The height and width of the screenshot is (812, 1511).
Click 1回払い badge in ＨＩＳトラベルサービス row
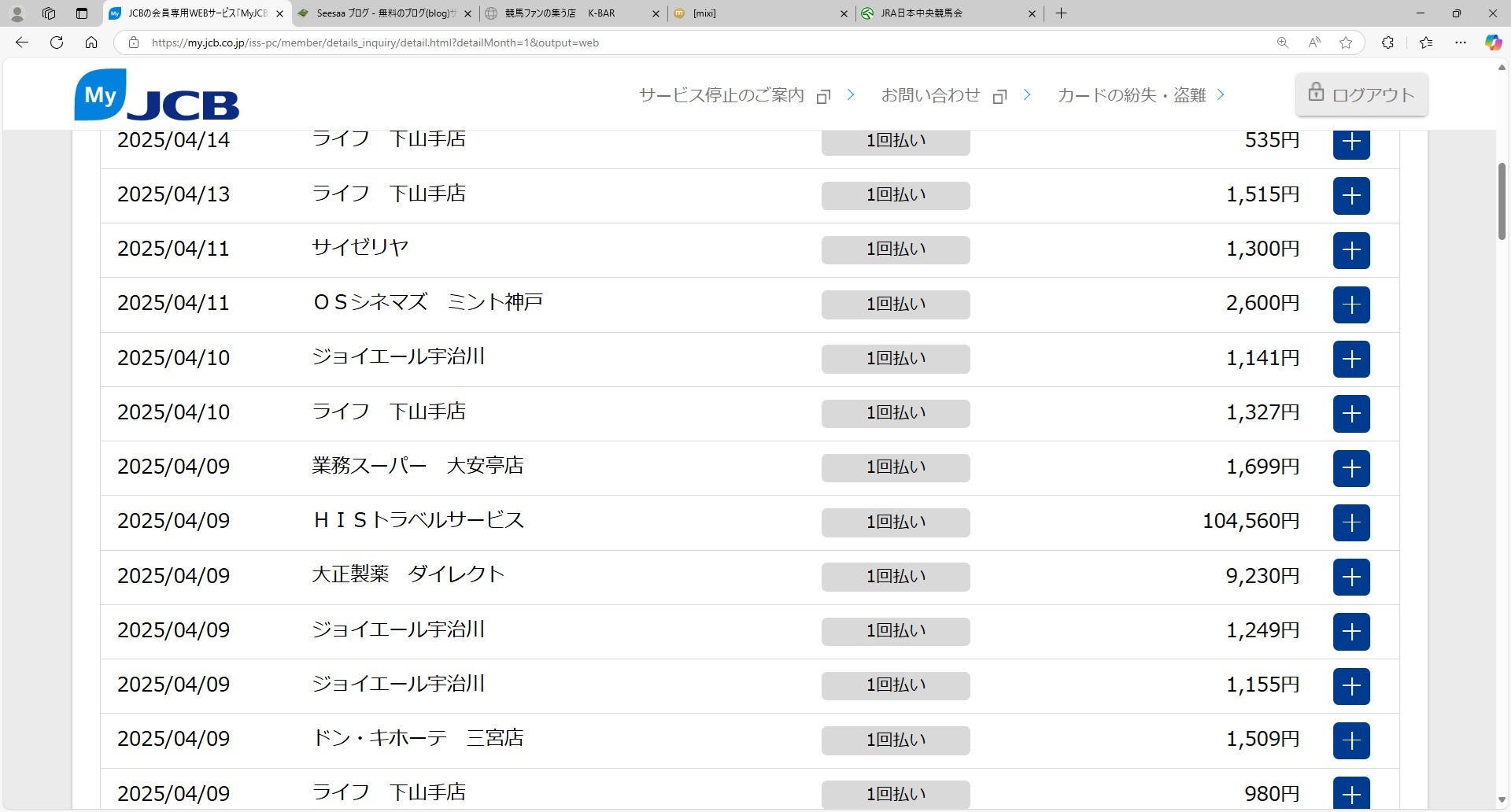point(896,522)
